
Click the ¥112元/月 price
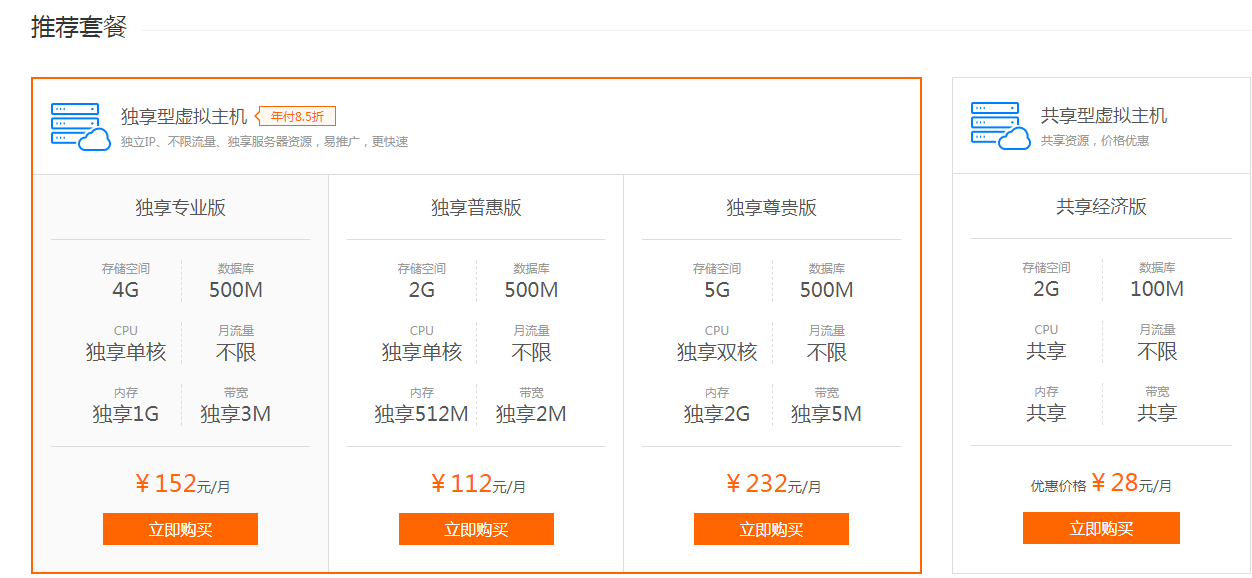coord(478,485)
